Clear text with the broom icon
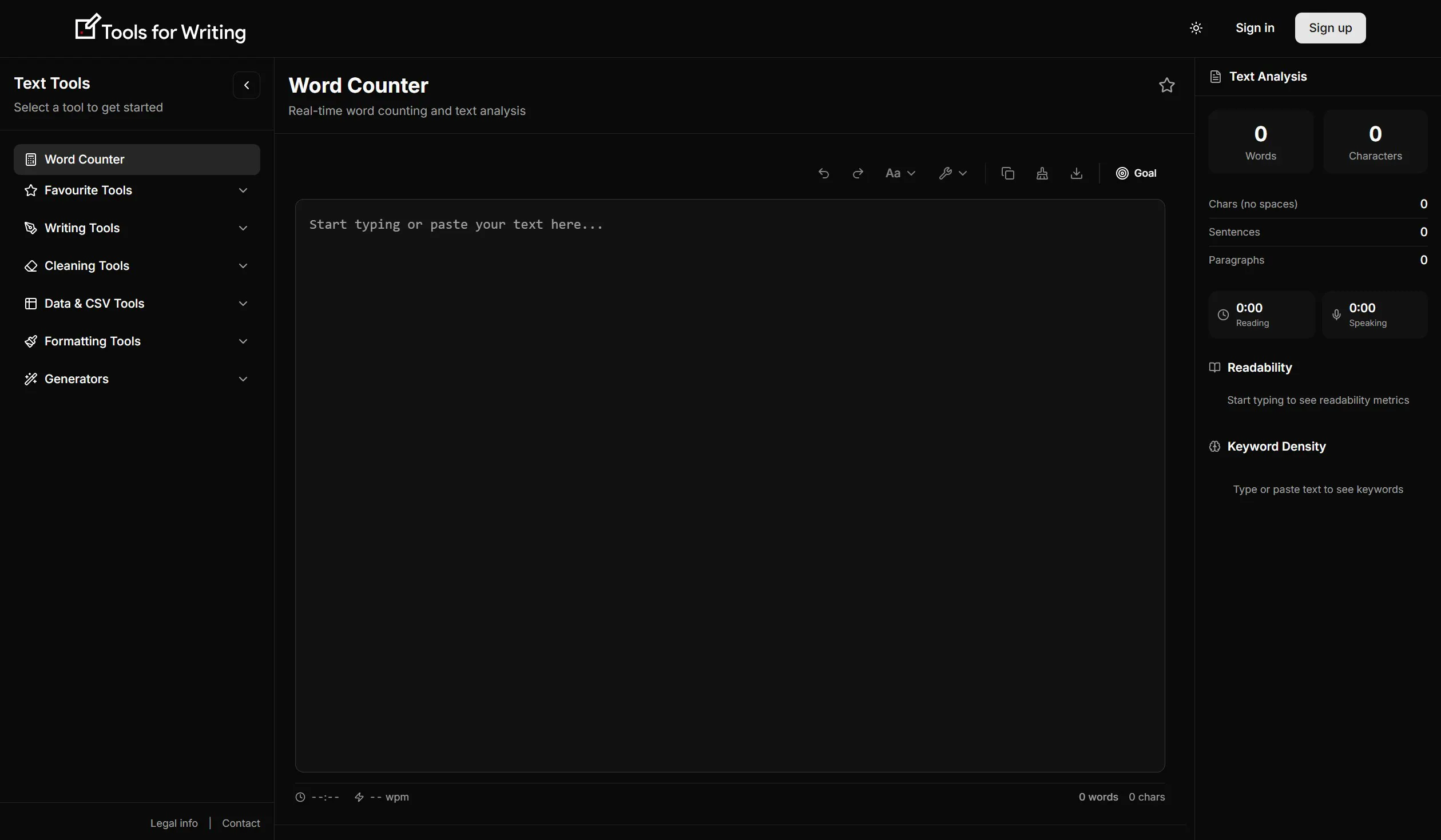 click(x=1042, y=173)
